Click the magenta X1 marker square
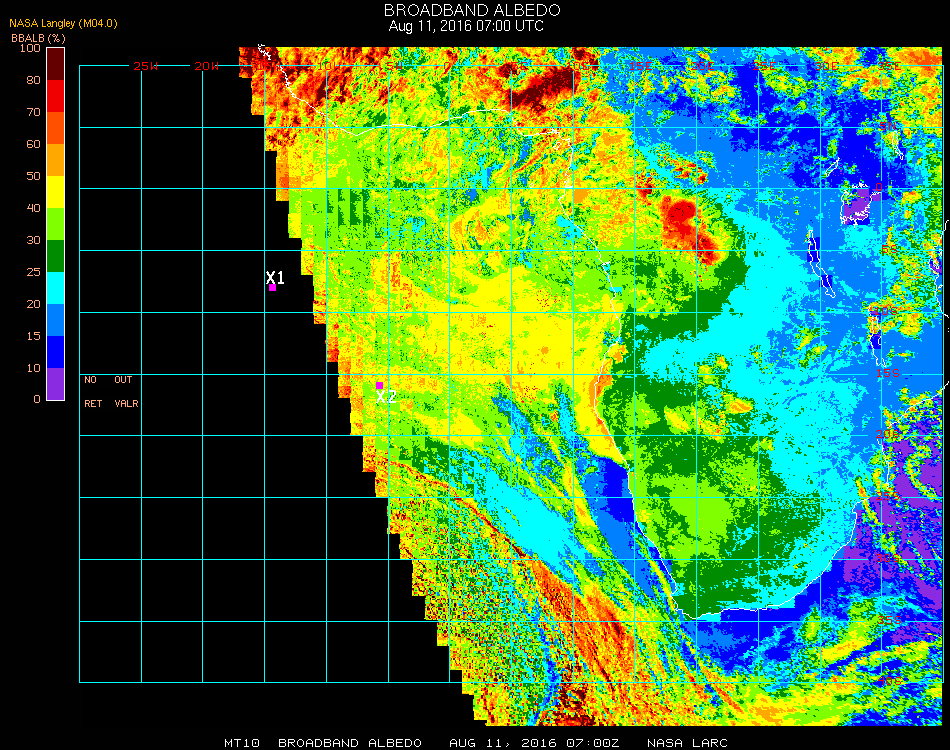Screen dimensions: 950x750 click(273, 288)
